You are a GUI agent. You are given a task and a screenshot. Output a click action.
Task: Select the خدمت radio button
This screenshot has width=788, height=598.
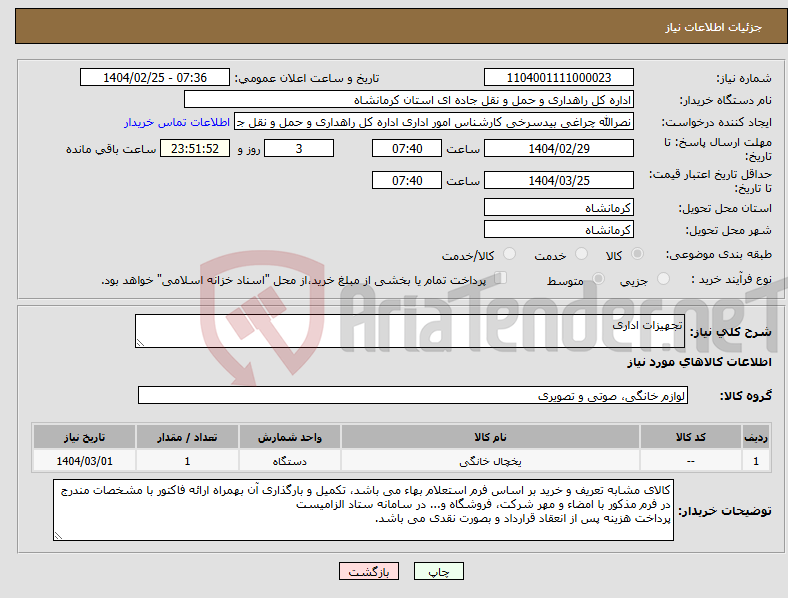(x=581, y=254)
